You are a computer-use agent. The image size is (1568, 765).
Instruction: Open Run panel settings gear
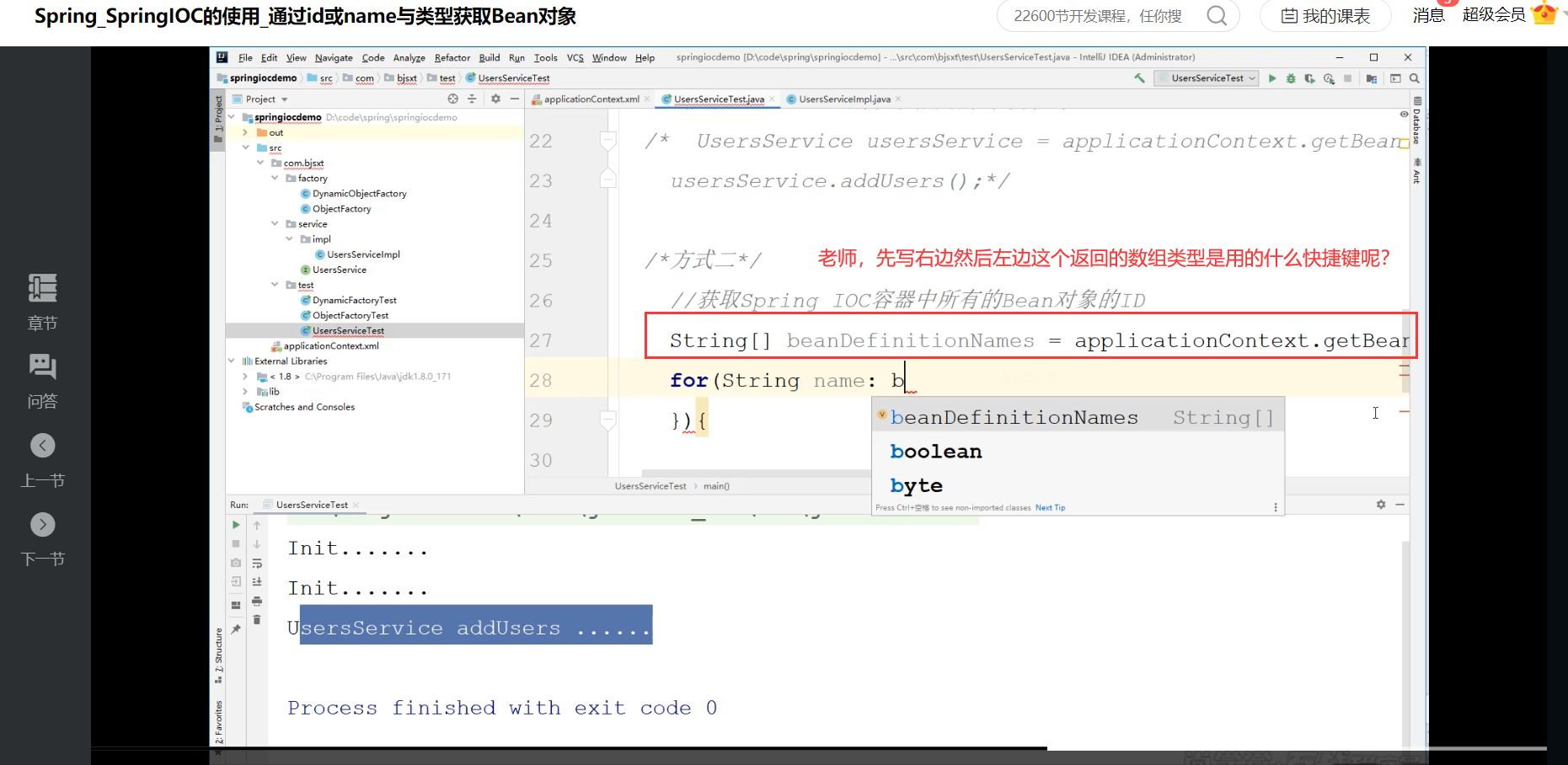(x=1381, y=504)
